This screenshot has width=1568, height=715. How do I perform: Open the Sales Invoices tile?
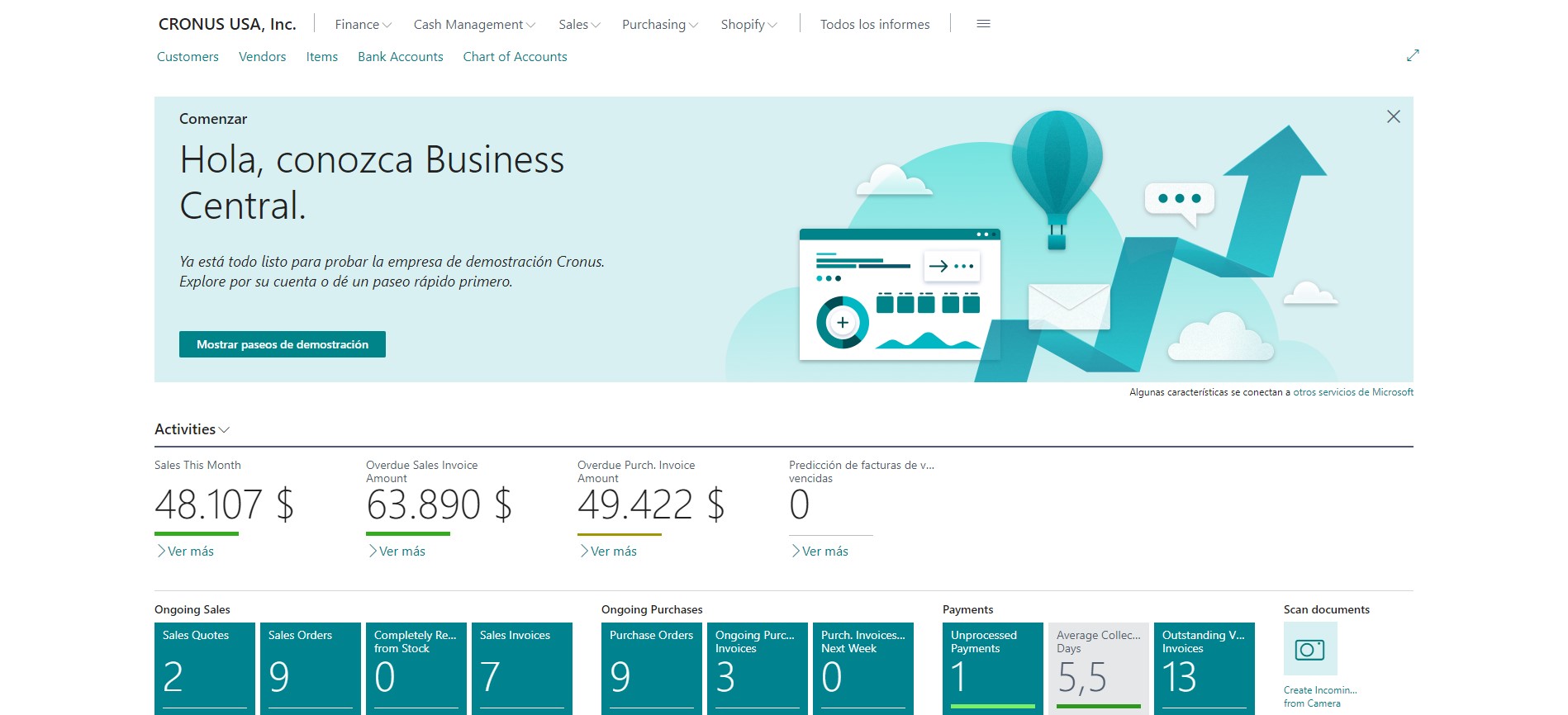point(522,668)
